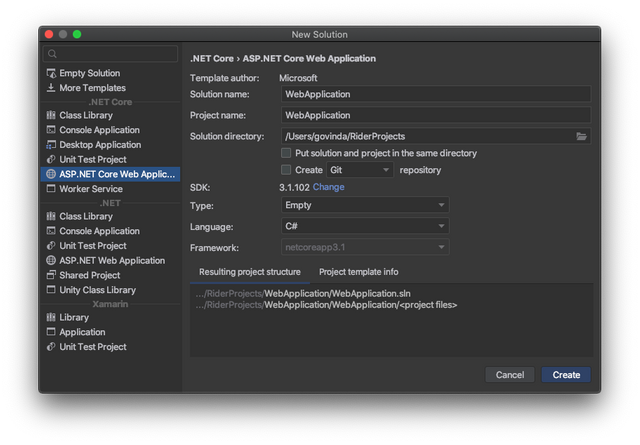The height and width of the screenshot is (445, 640).
Task: Select the Resulting project structure tab
Action: coord(249,272)
